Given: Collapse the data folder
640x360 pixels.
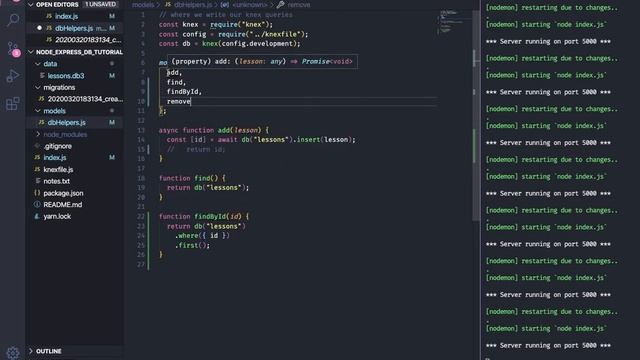Looking at the screenshot, I should pyautogui.click(x=38, y=64).
